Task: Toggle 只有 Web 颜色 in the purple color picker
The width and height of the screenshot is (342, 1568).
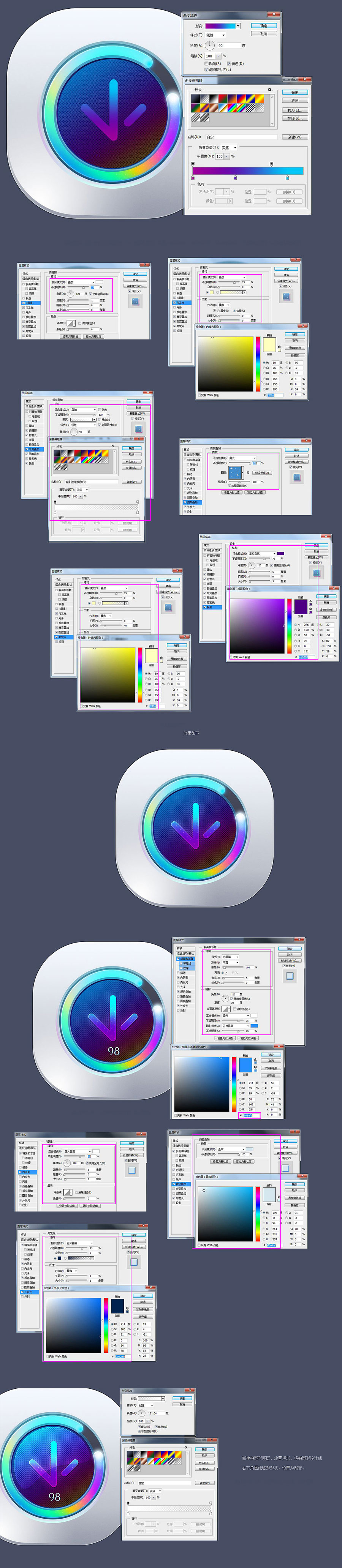Action: point(231,657)
